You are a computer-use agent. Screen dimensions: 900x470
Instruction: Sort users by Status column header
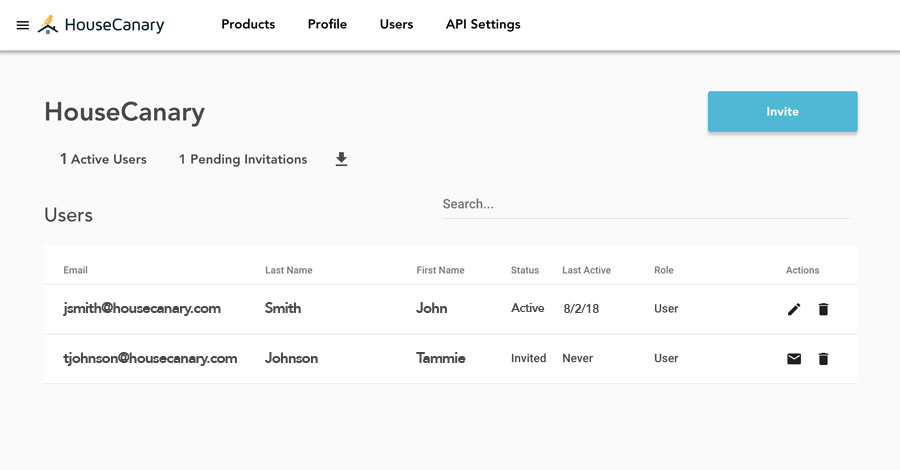pos(524,270)
